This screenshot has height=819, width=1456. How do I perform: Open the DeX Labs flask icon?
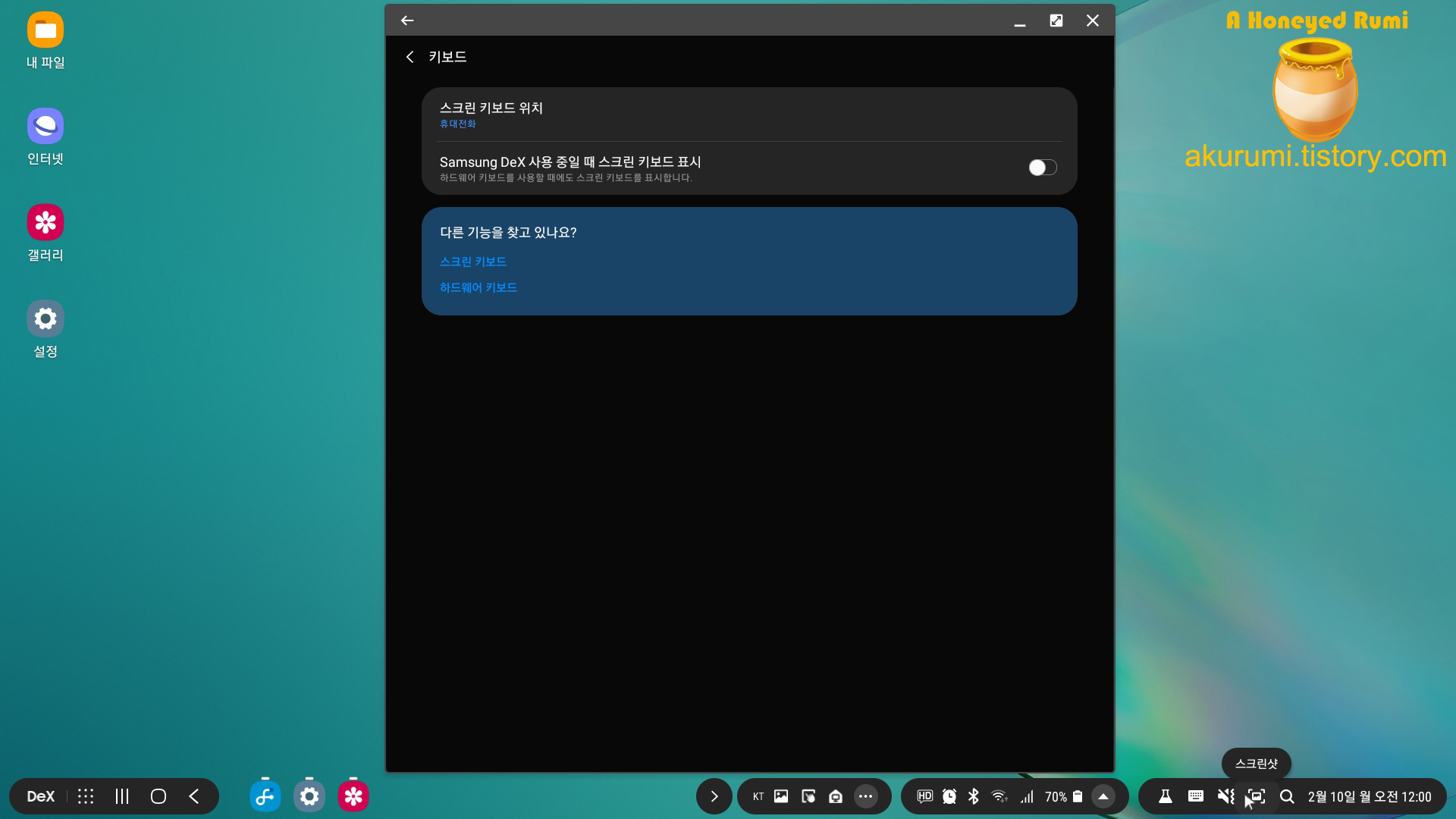(x=1166, y=796)
